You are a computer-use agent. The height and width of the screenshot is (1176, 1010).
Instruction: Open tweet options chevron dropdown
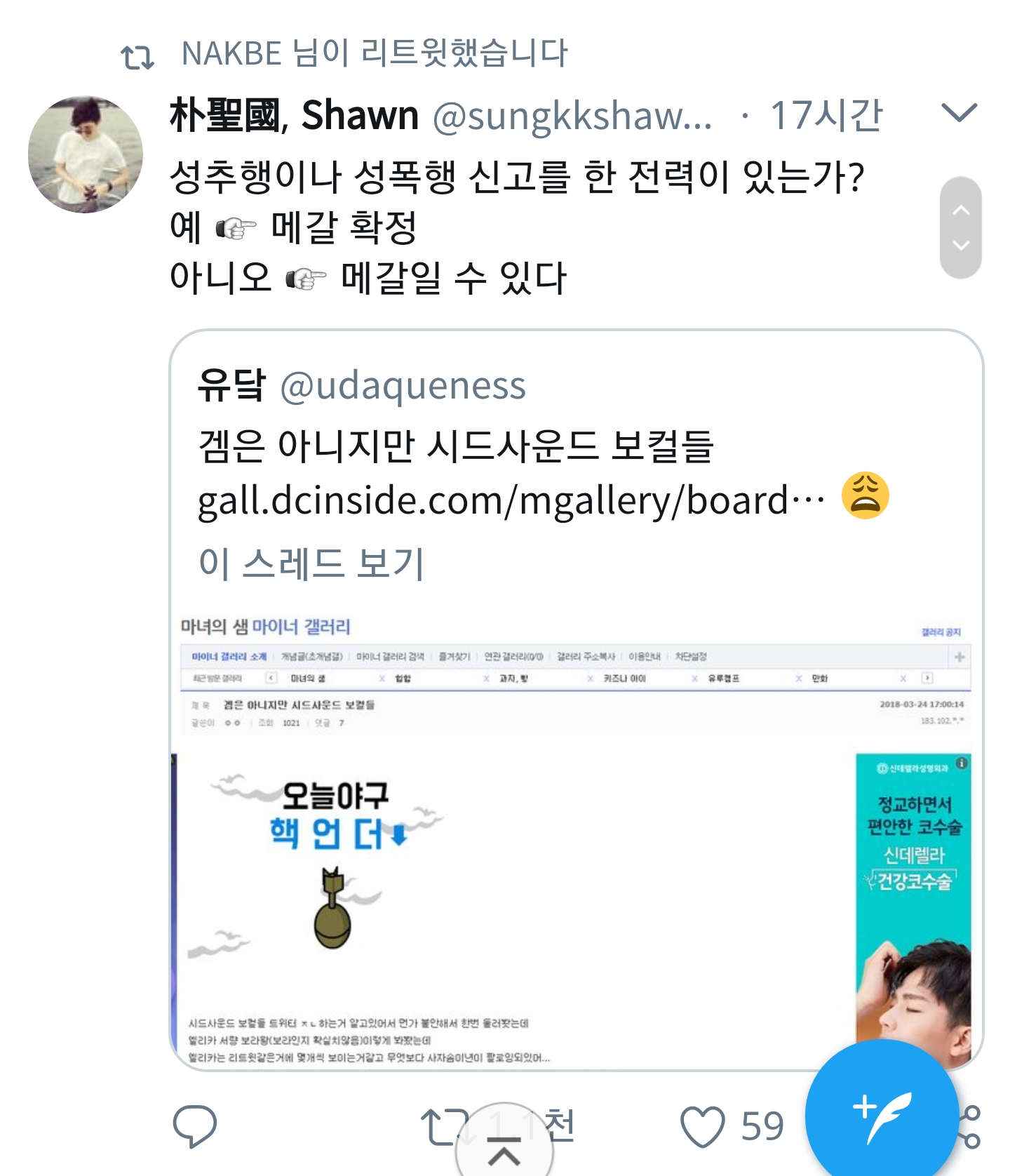959,112
